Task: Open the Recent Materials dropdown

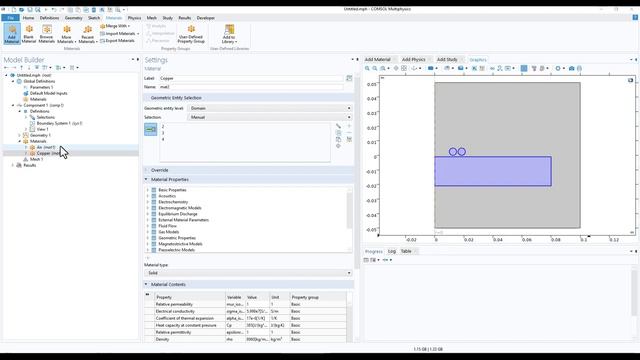Action: [88, 34]
